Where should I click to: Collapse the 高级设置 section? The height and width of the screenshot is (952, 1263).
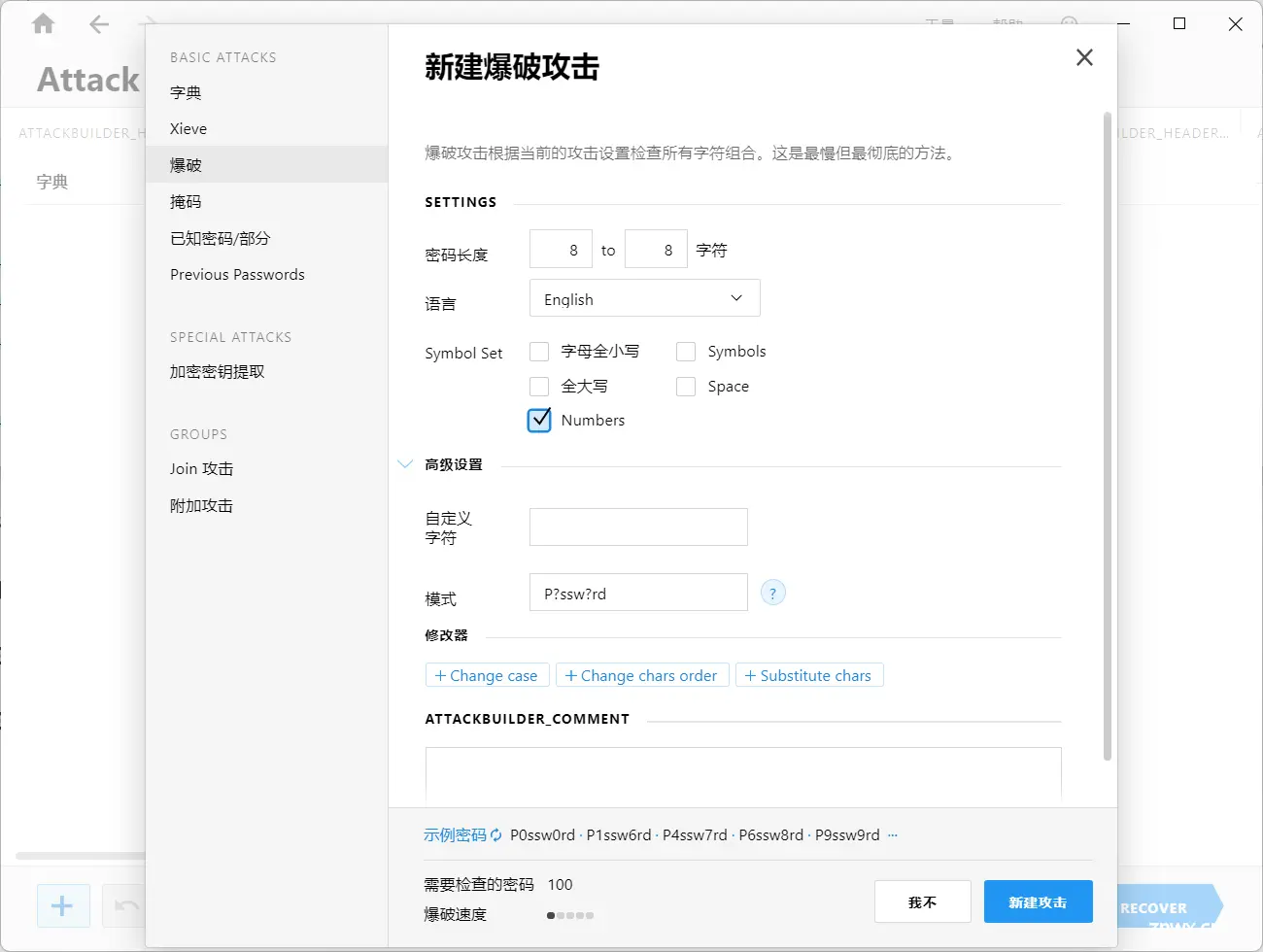(x=406, y=464)
